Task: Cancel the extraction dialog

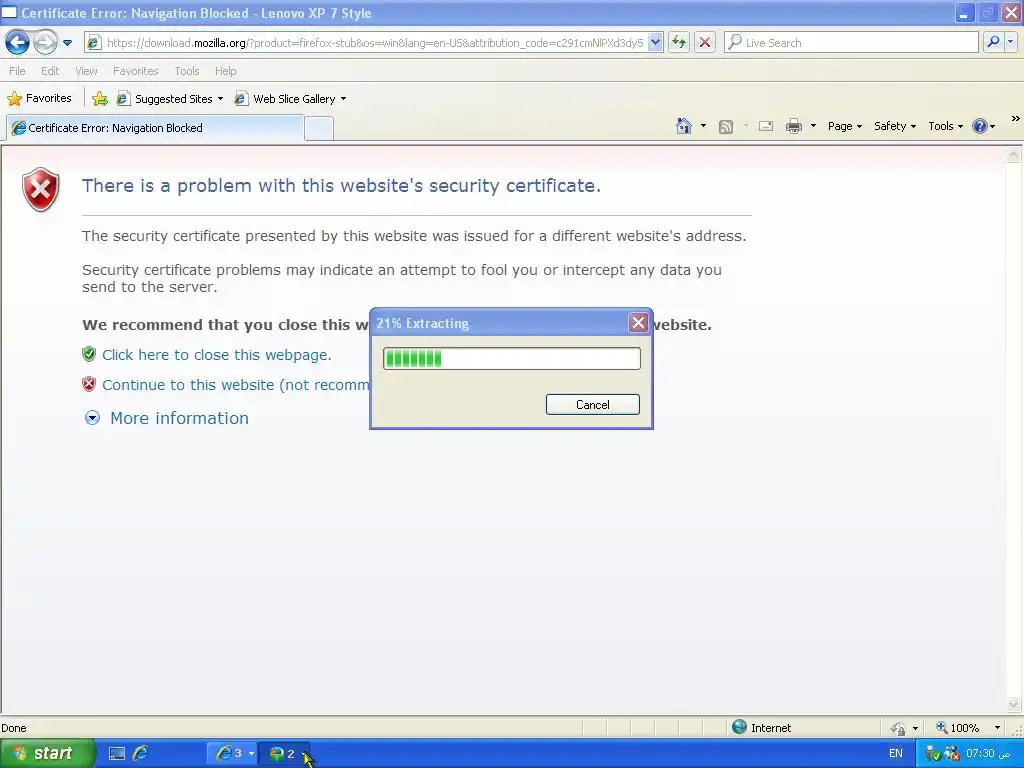Action: click(x=592, y=404)
